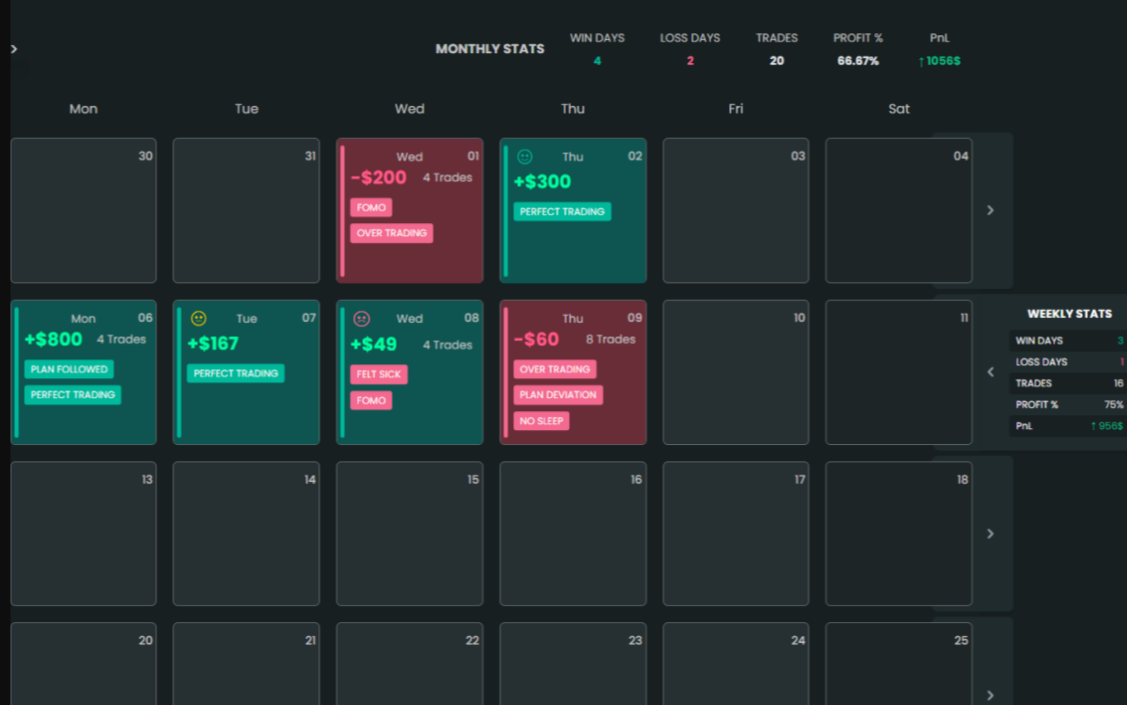Select empty calendar day 31
The width and height of the screenshot is (1127, 705).
pyautogui.click(x=247, y=210)
